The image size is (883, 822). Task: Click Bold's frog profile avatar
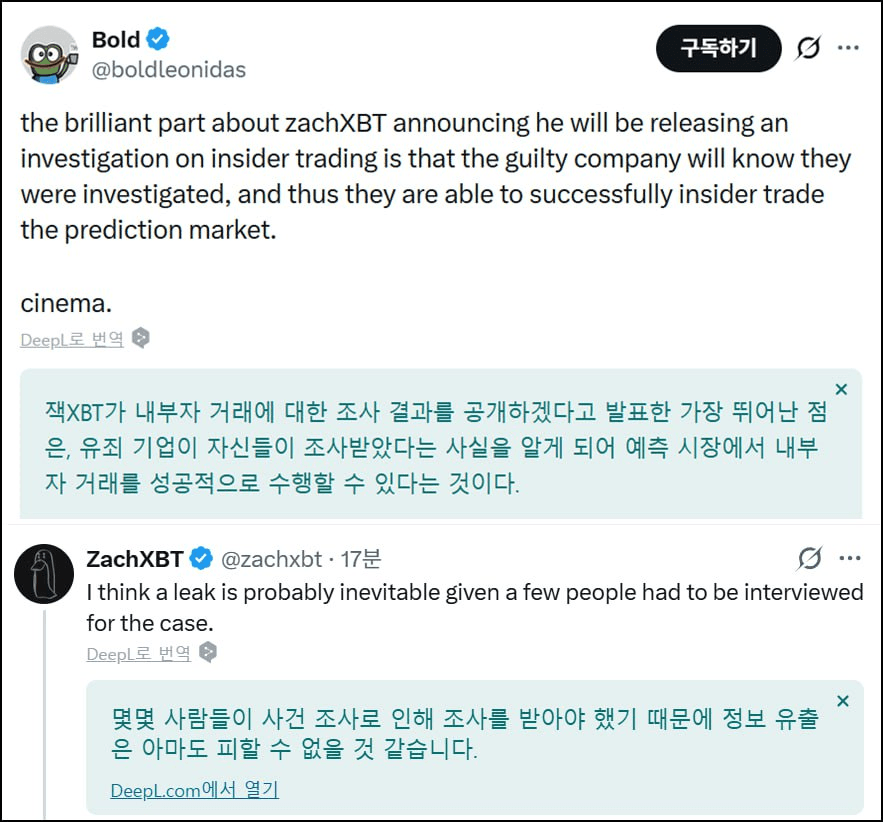point(49,54)
